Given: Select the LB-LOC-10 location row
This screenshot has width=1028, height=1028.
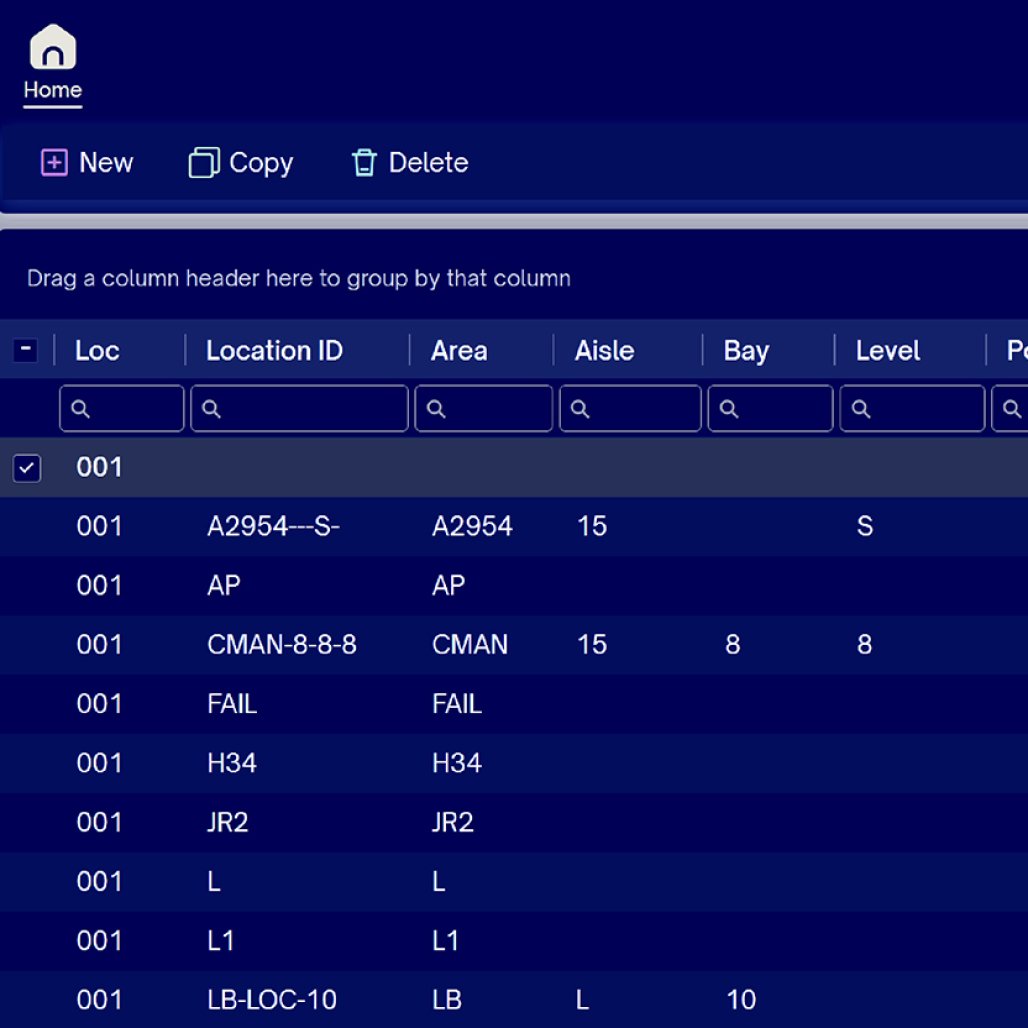Looking at the screenshot, I should [271, 1000].
